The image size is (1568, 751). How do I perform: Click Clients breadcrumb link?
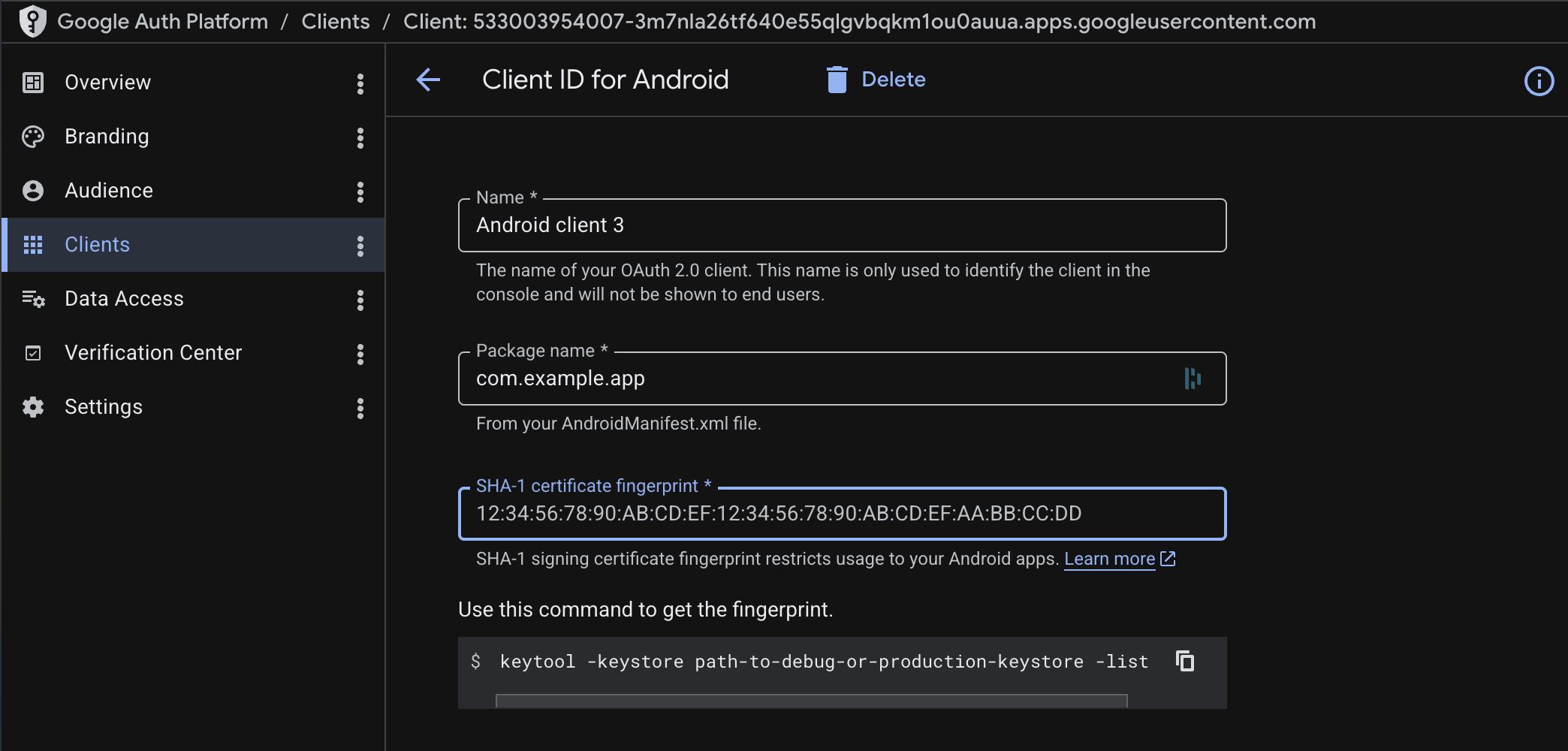coord(336,21)
